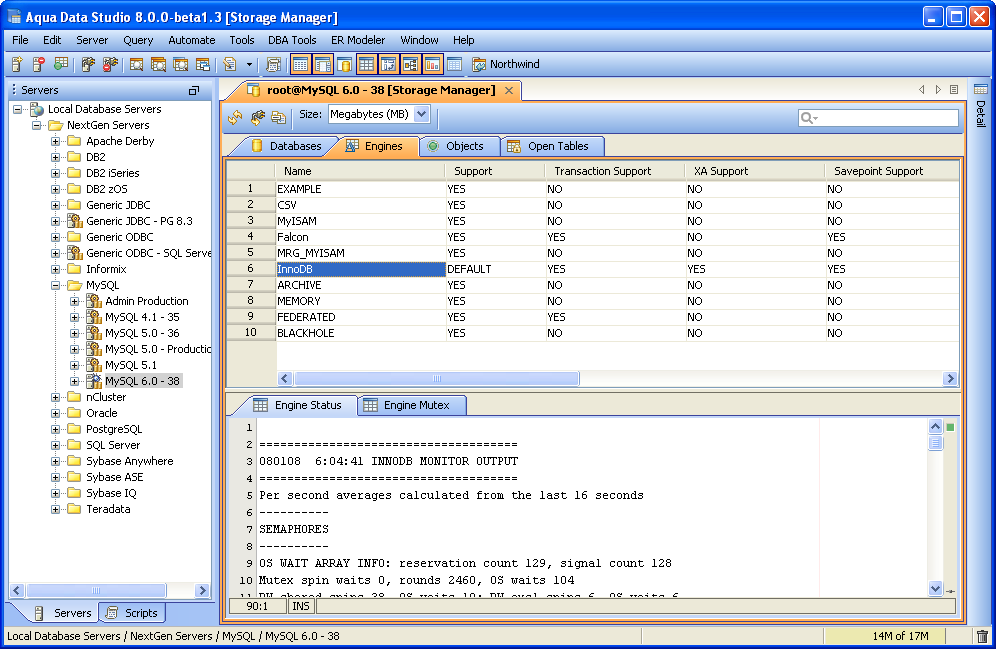Viewport: 996px width, 649px height.
Task: Switch to the Open Tables tab
Action: pyautogui.click(x=557, y=146)
